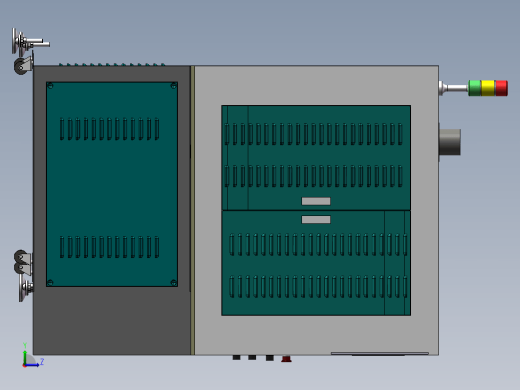Select the leftmost black push button under the cabinet
The height and width of the screenshot is (390, 520).
(x=236, y=358)
